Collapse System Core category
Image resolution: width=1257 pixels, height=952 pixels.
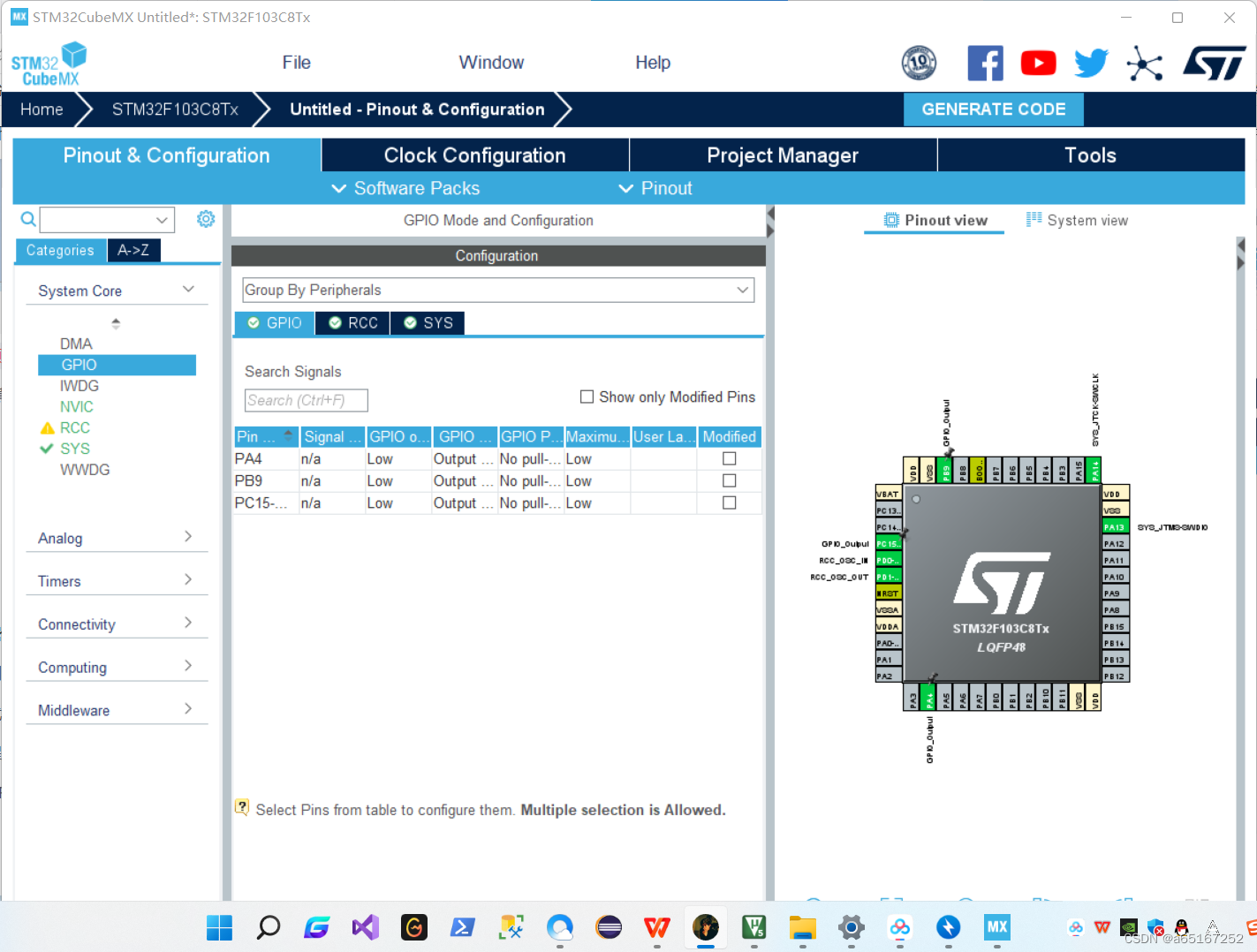pyautogui.click(x=188, y=290)
